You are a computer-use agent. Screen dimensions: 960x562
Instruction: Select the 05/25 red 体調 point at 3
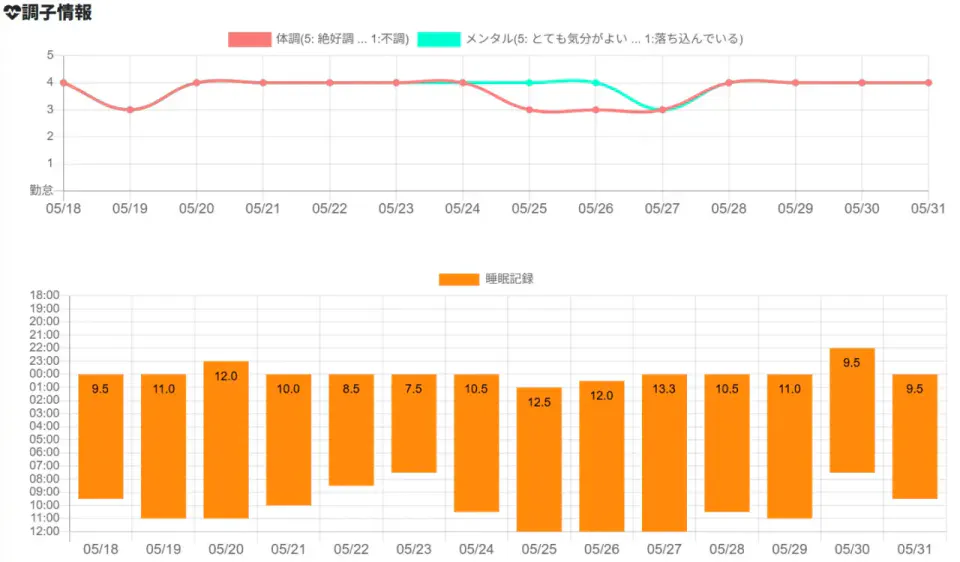530,110
